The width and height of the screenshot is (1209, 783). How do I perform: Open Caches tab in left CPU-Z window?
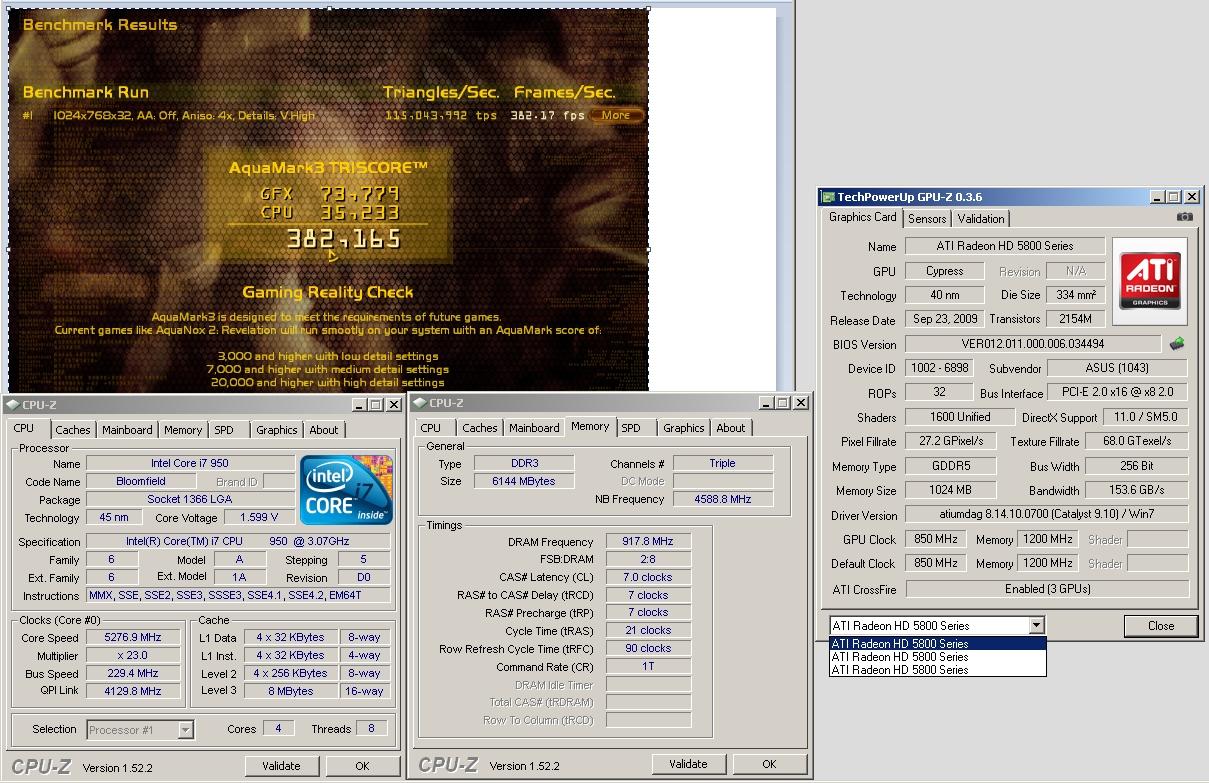coord(73,430)
